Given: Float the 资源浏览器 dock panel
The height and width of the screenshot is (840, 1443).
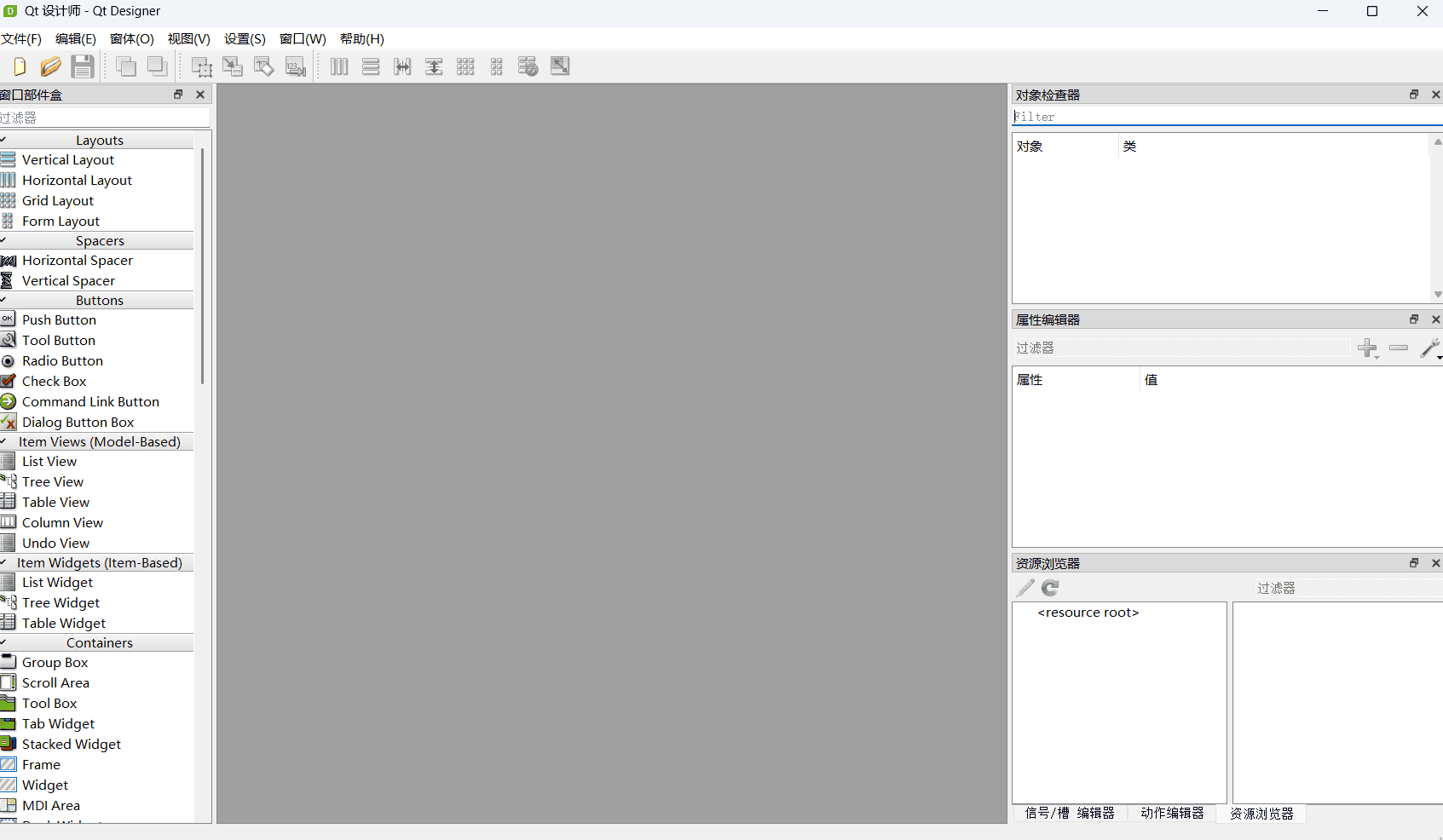Looking at the screenshot, I should point(1414,563).
